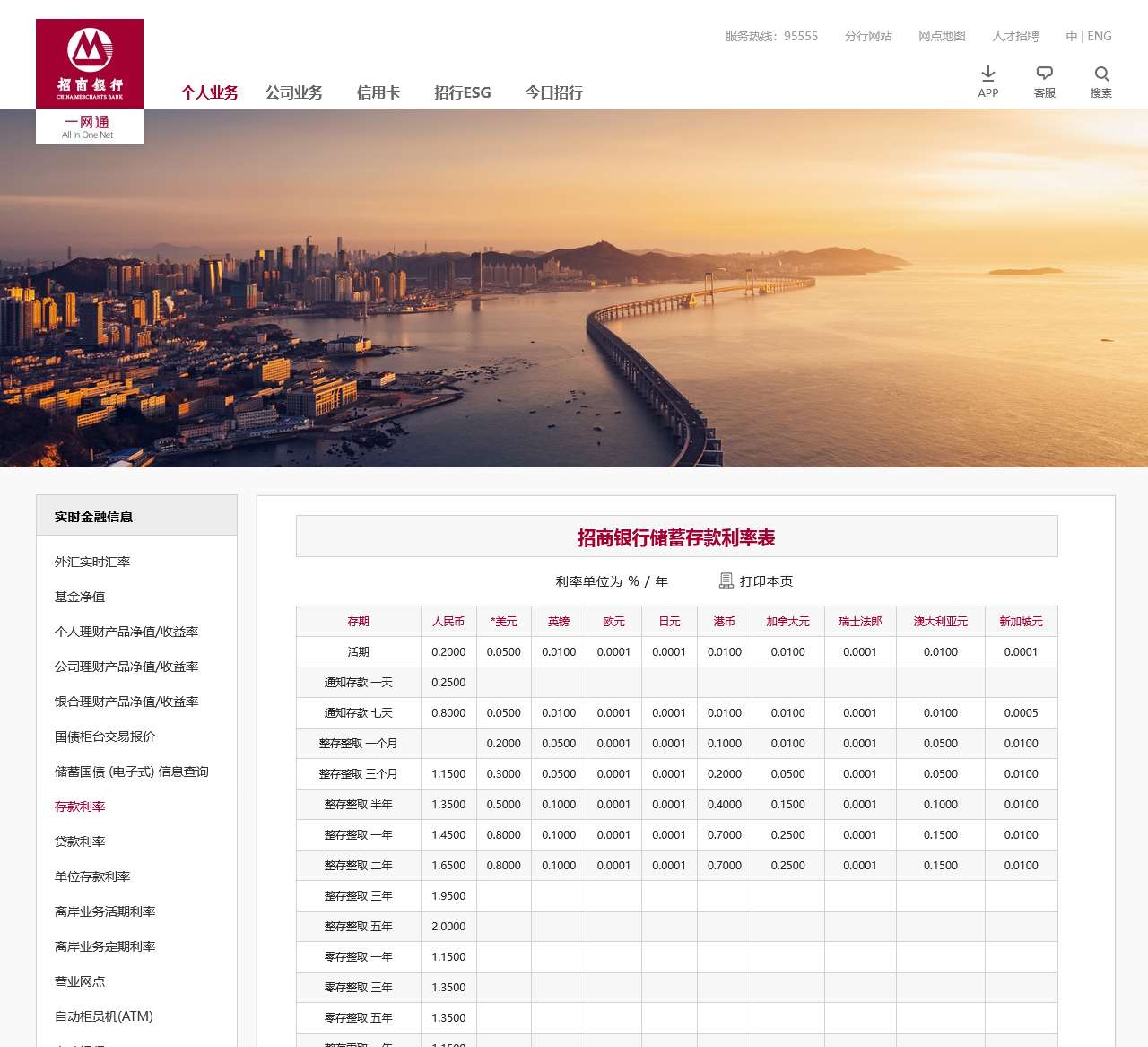Viewport: 1148px width, 1047px height.
Task: Open 基金净值 in the sidebar
Action: (x=80, y=597)
